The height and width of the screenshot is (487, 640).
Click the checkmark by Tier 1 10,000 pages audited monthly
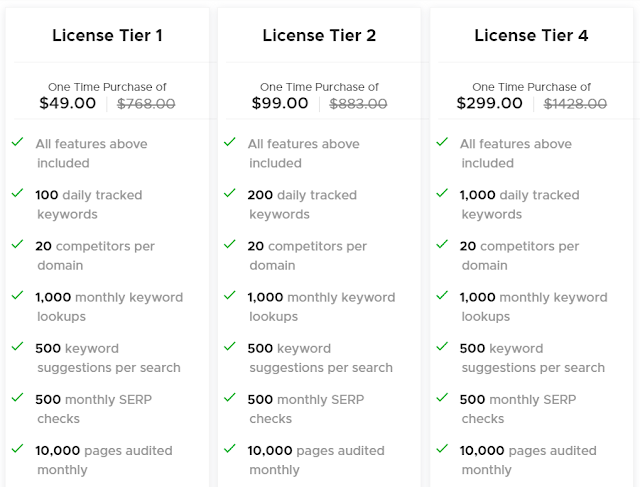tap(17, 449)
